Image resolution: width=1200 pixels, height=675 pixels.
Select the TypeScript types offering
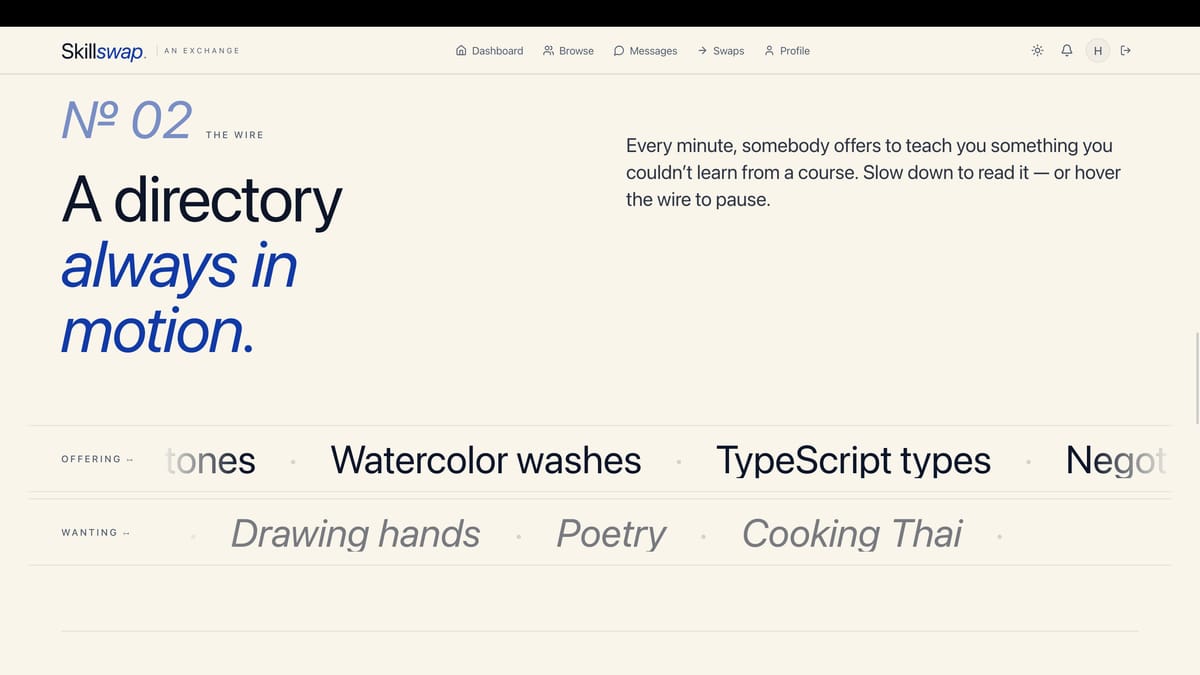click(853, 460)
